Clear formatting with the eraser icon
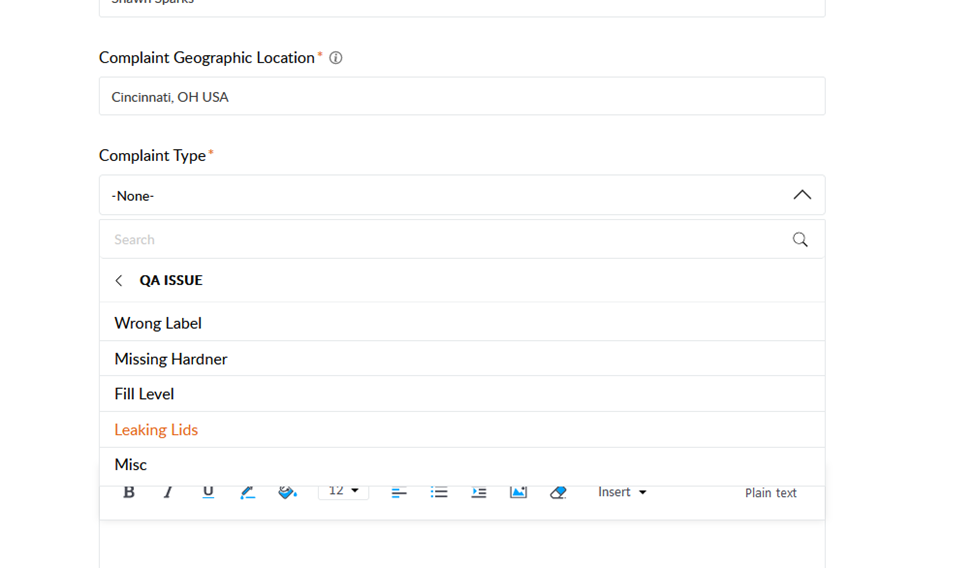Viewport: 975px width, 568px height. (x=558, y=492)
